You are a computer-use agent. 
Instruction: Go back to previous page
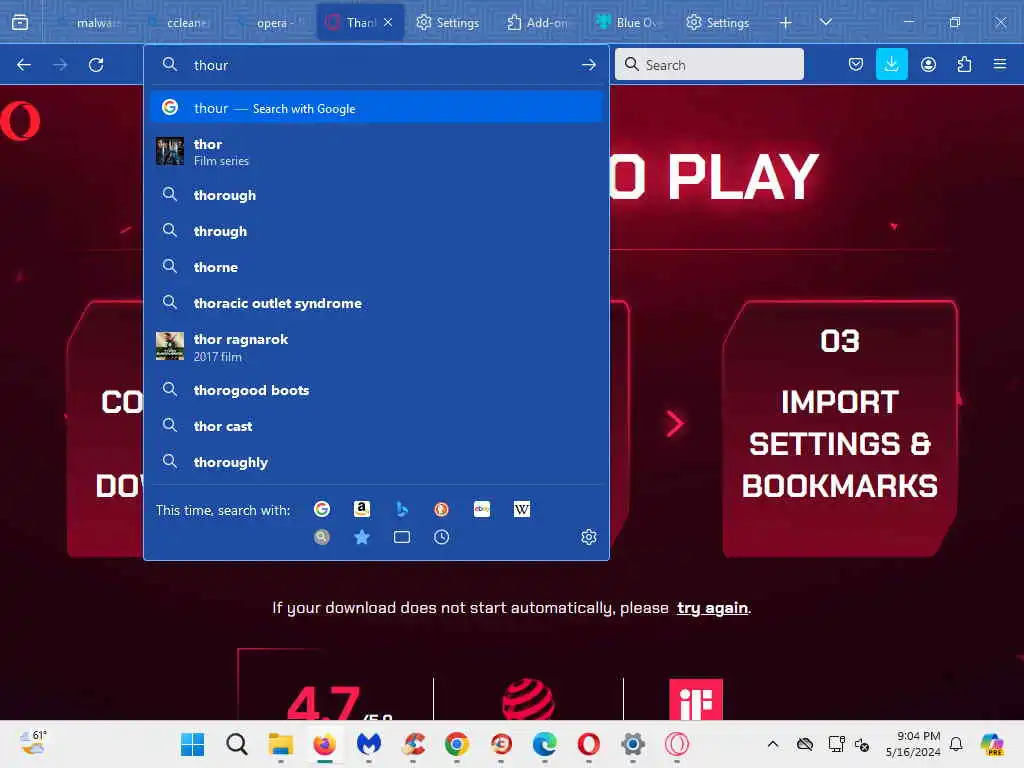pyautogui.click(x=24, y=65)
